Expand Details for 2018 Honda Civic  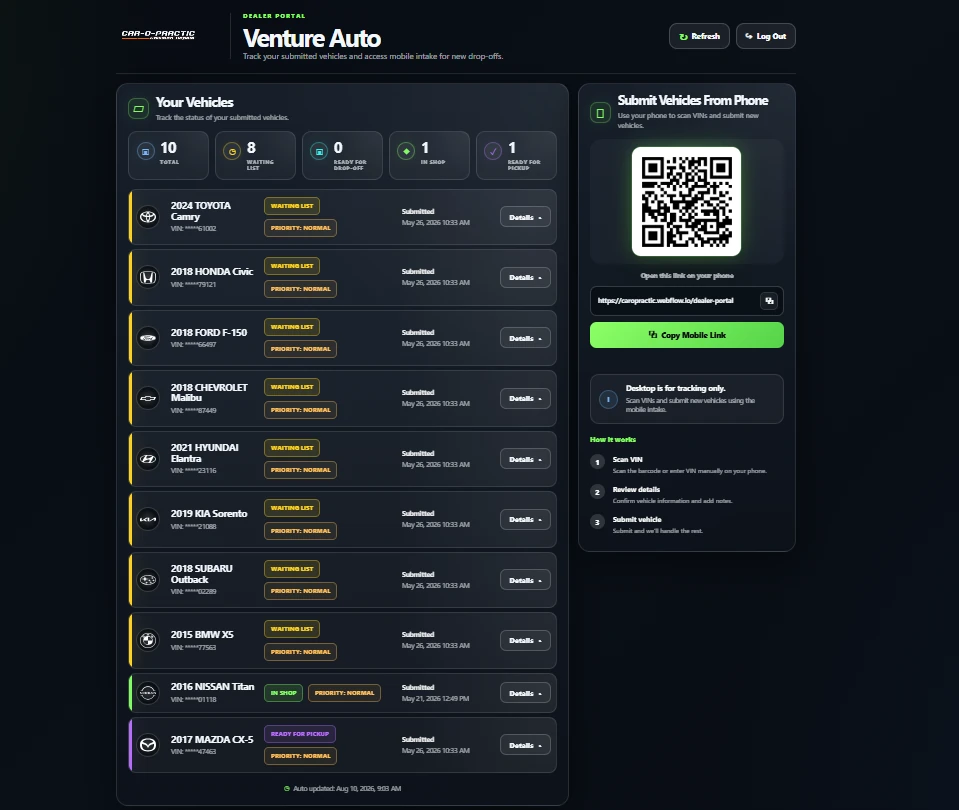pos(525,277)
